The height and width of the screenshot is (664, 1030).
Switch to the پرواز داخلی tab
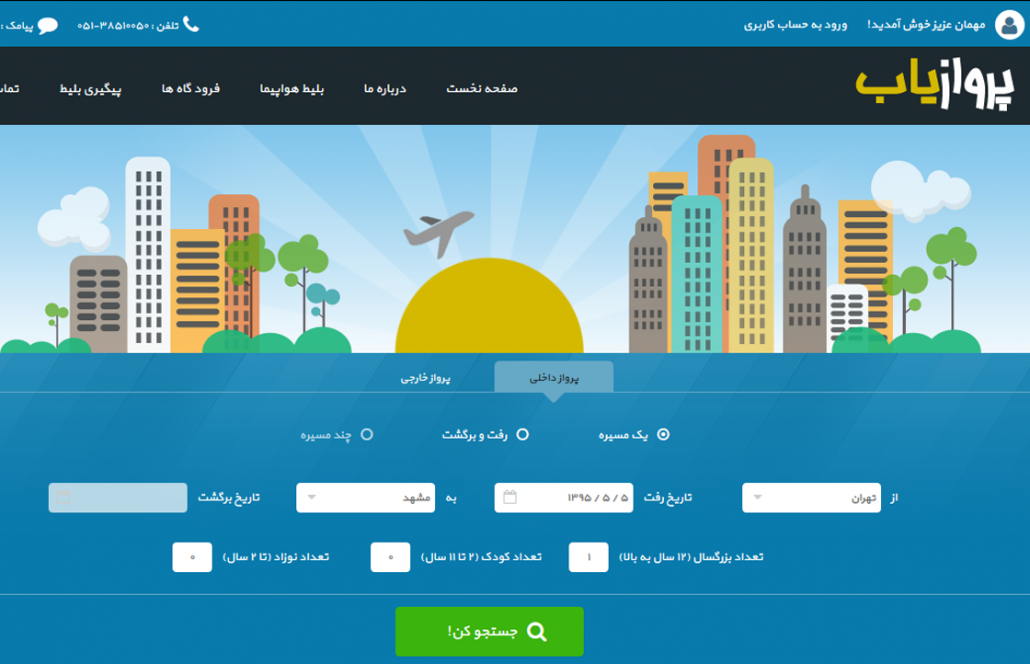point(554,379)
